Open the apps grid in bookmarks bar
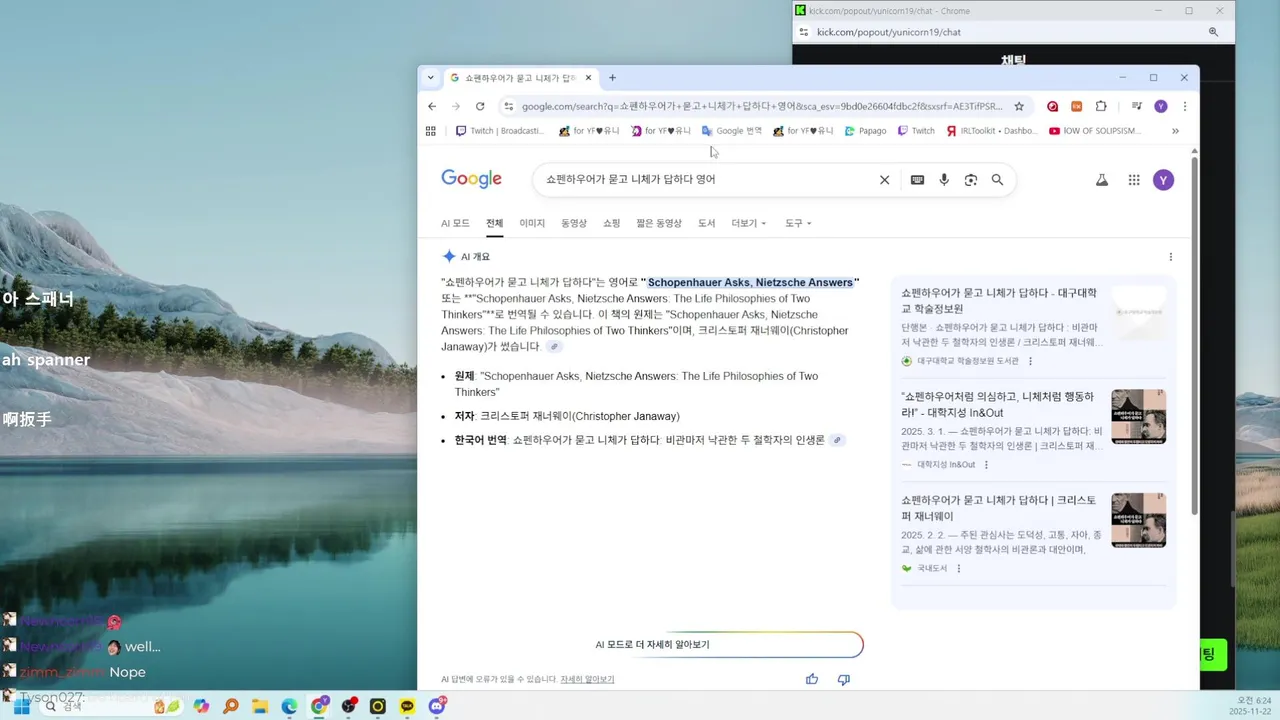This screenshot has width=1280, height=720. 431,131
